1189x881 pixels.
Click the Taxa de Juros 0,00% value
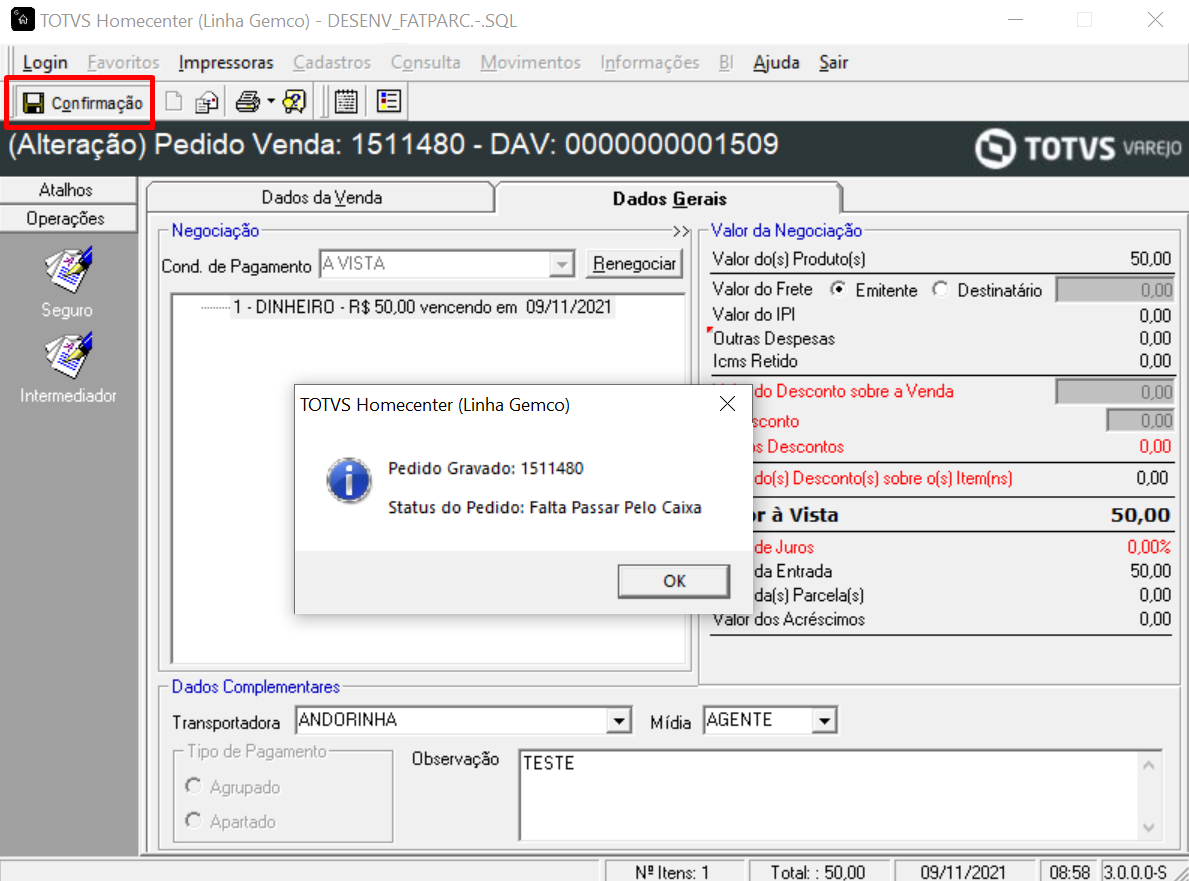tap(1149, 547)
